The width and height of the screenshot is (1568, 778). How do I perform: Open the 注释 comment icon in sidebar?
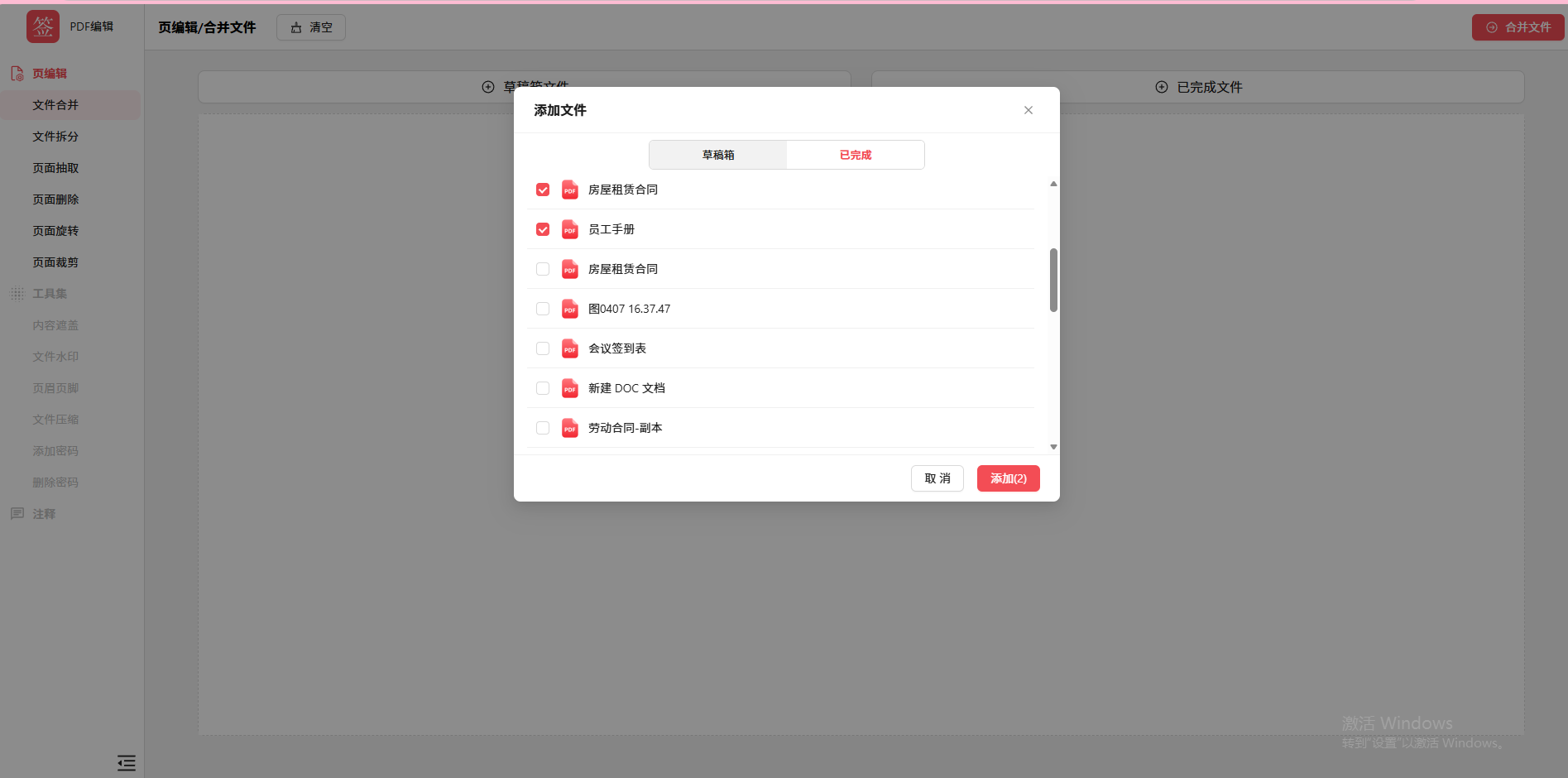[x=17, y=514]
